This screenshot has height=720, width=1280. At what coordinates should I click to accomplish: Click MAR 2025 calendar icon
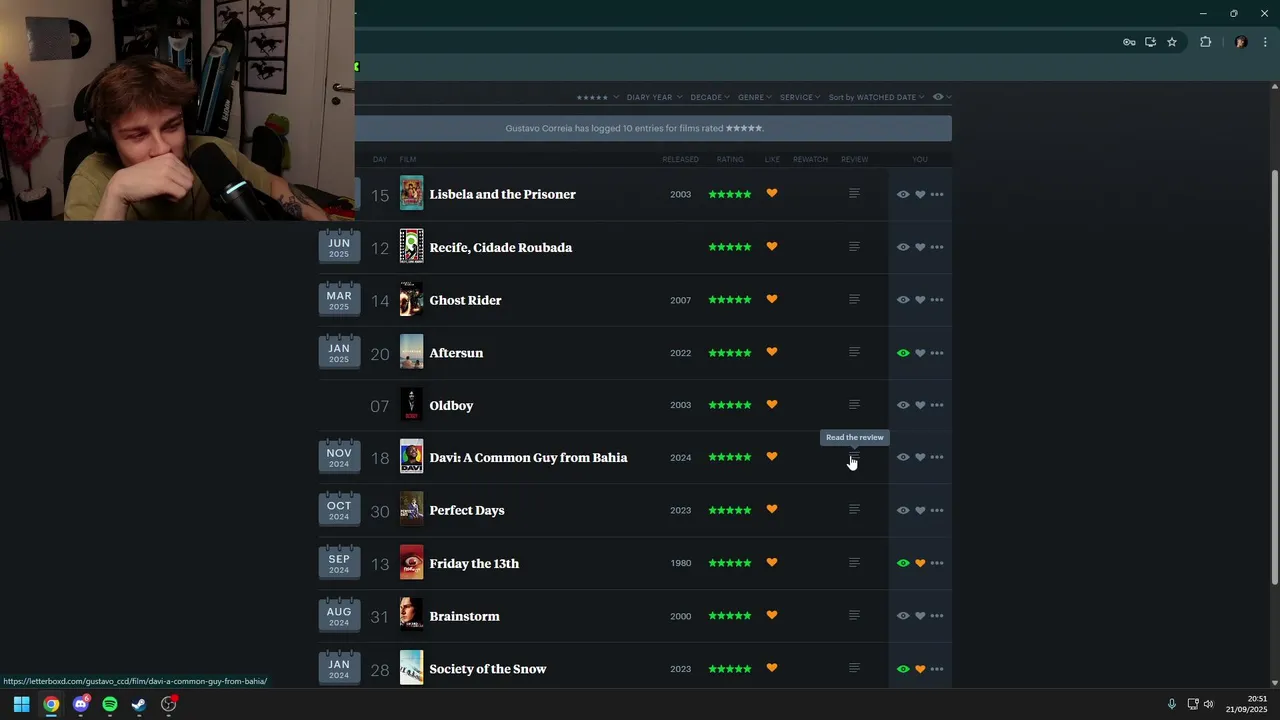339,299
